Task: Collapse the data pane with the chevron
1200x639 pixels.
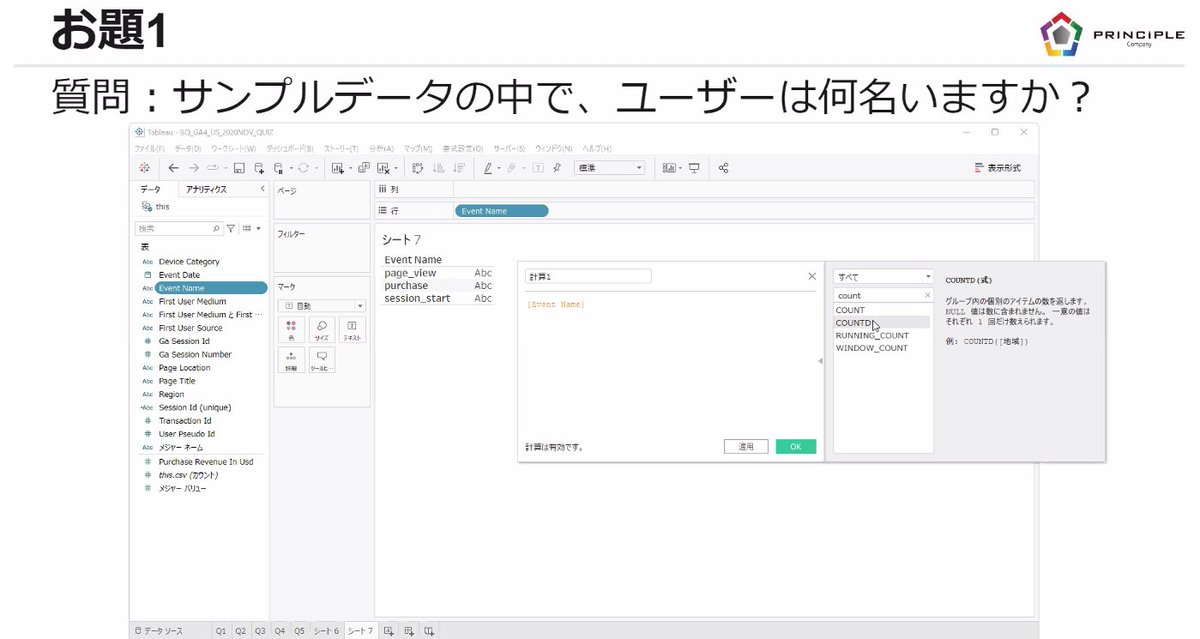Action: tap(262, 188)
